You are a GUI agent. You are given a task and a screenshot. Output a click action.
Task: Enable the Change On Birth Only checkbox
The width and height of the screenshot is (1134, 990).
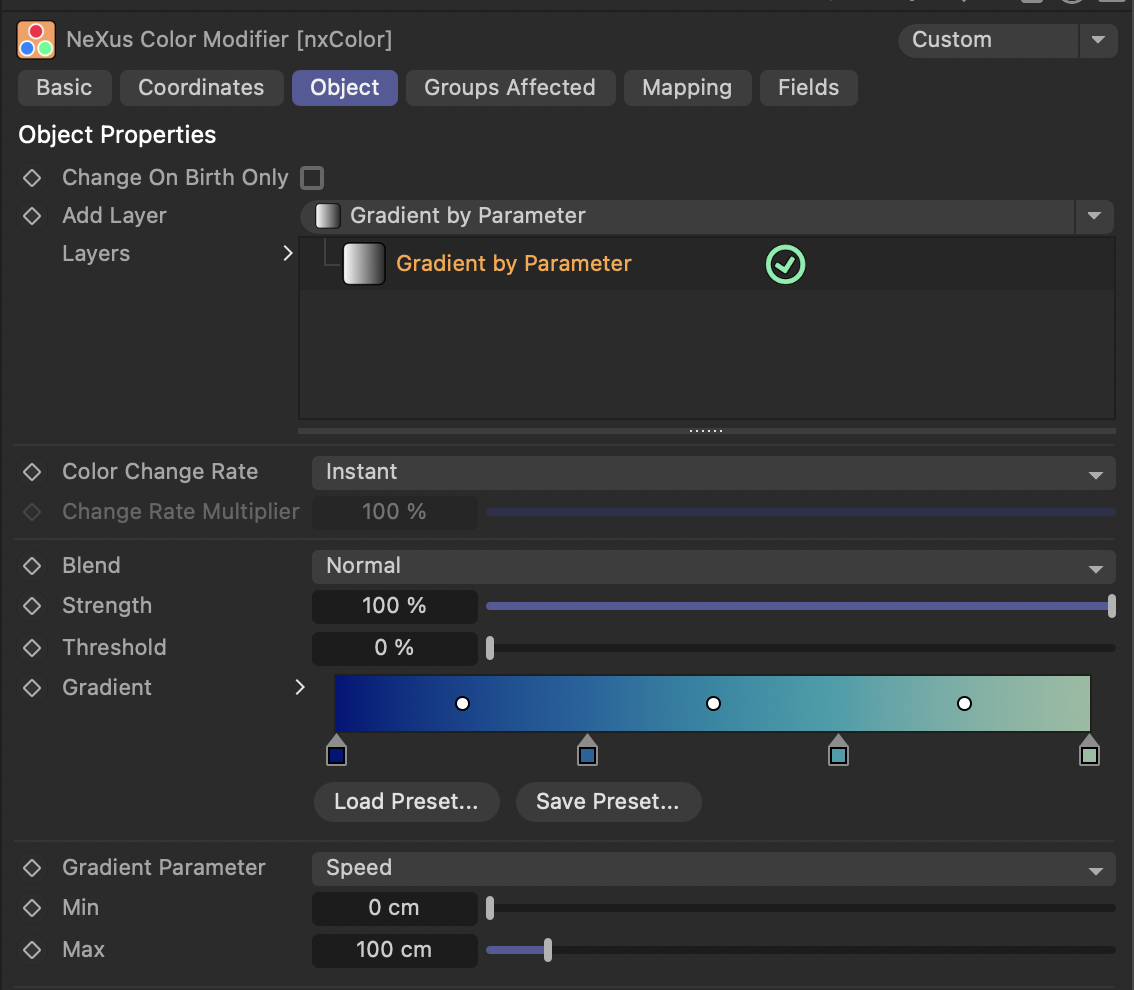pyautogui.click(x=312, y=178)
